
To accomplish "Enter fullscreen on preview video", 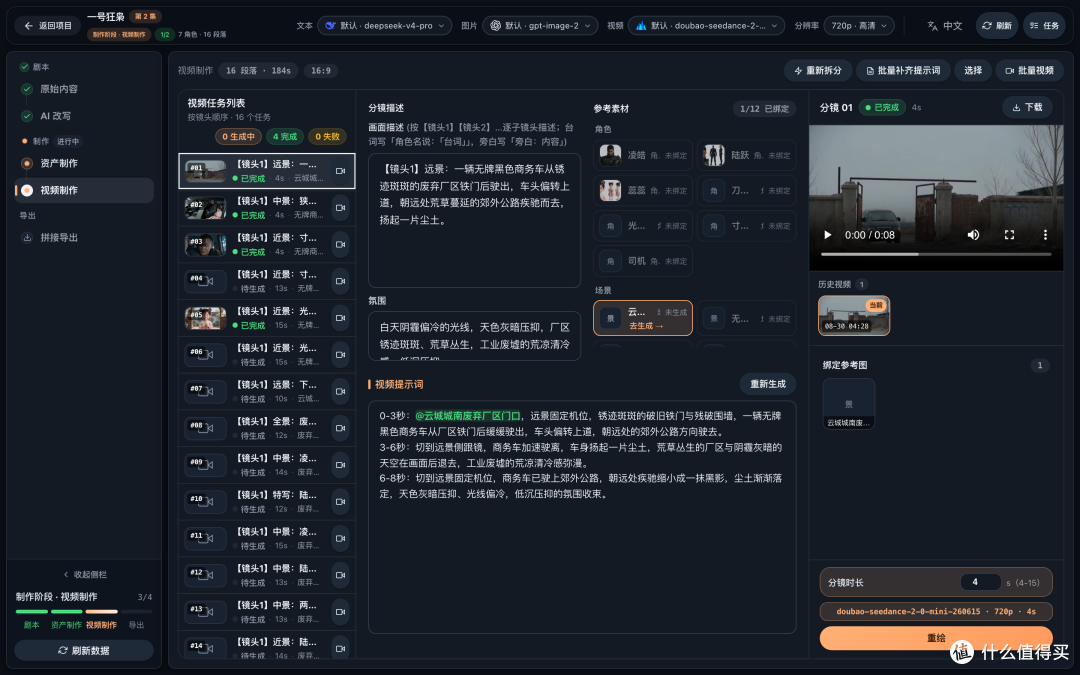I will tap(1009, 235).
